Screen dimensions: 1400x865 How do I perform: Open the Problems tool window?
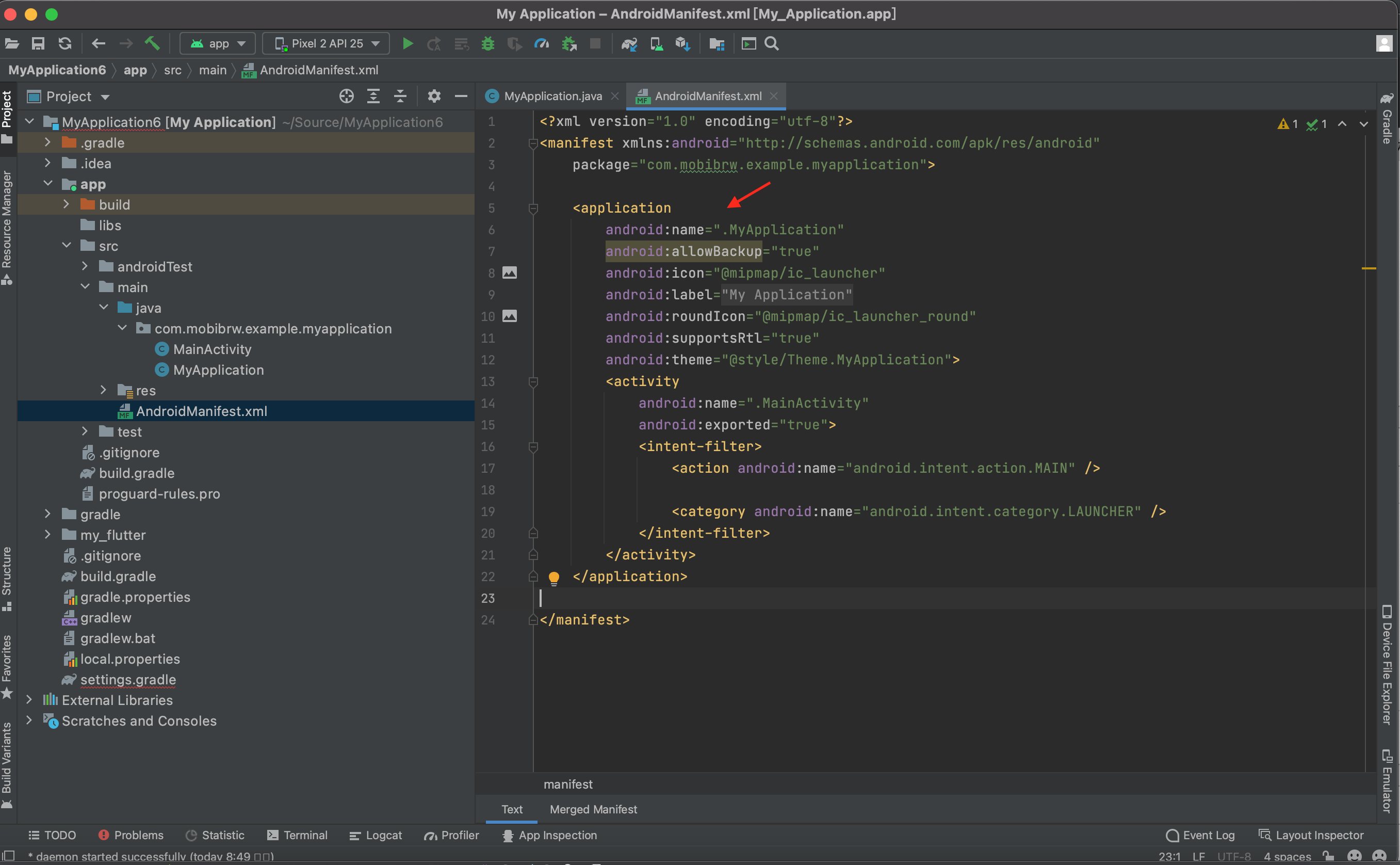131,835
